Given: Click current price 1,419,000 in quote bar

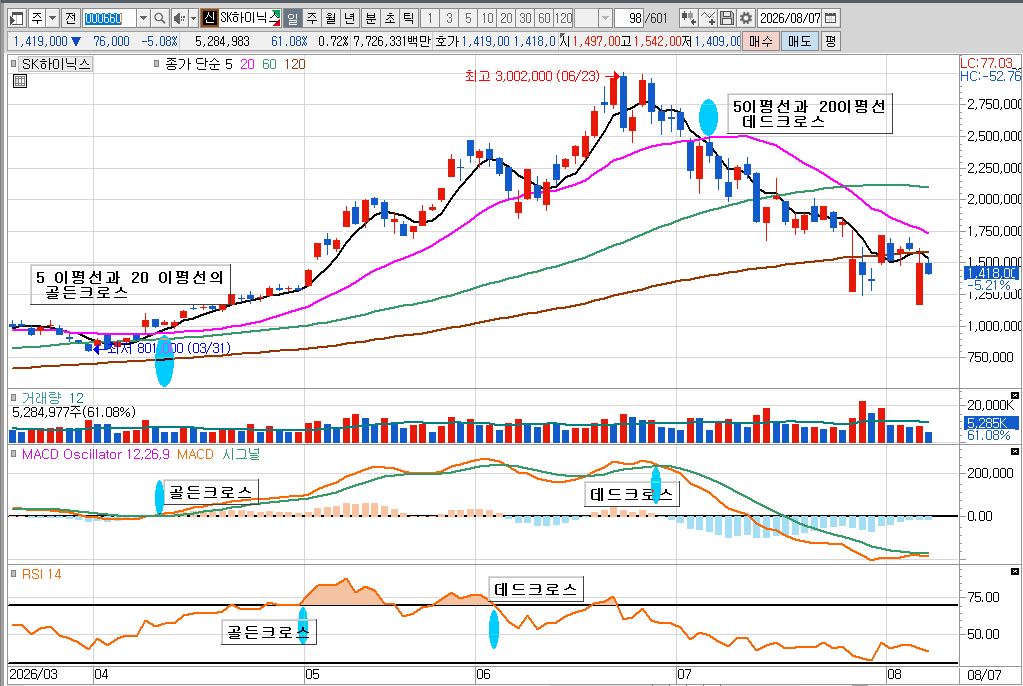Looking at the screenshot, I should [40, 41].
